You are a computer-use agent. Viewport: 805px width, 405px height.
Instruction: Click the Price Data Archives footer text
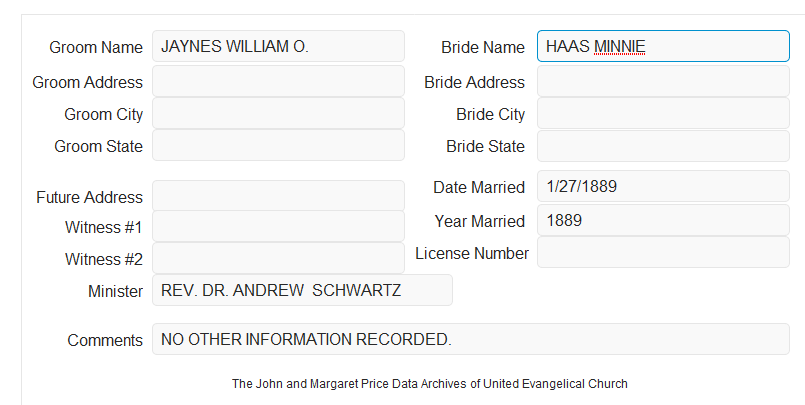[x=430, y=384]
